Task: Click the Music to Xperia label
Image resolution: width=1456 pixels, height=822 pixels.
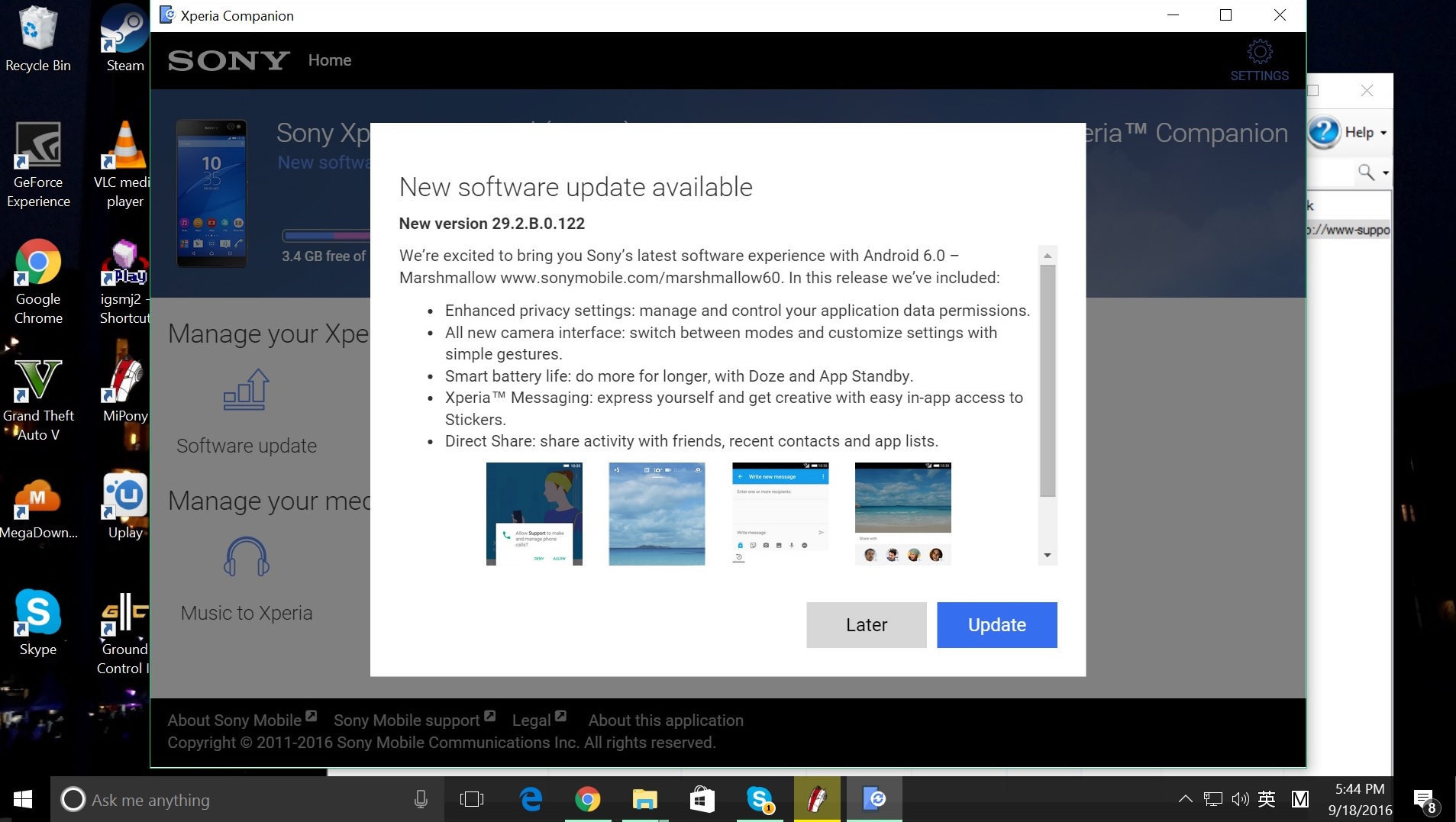Action: (246, 613)
